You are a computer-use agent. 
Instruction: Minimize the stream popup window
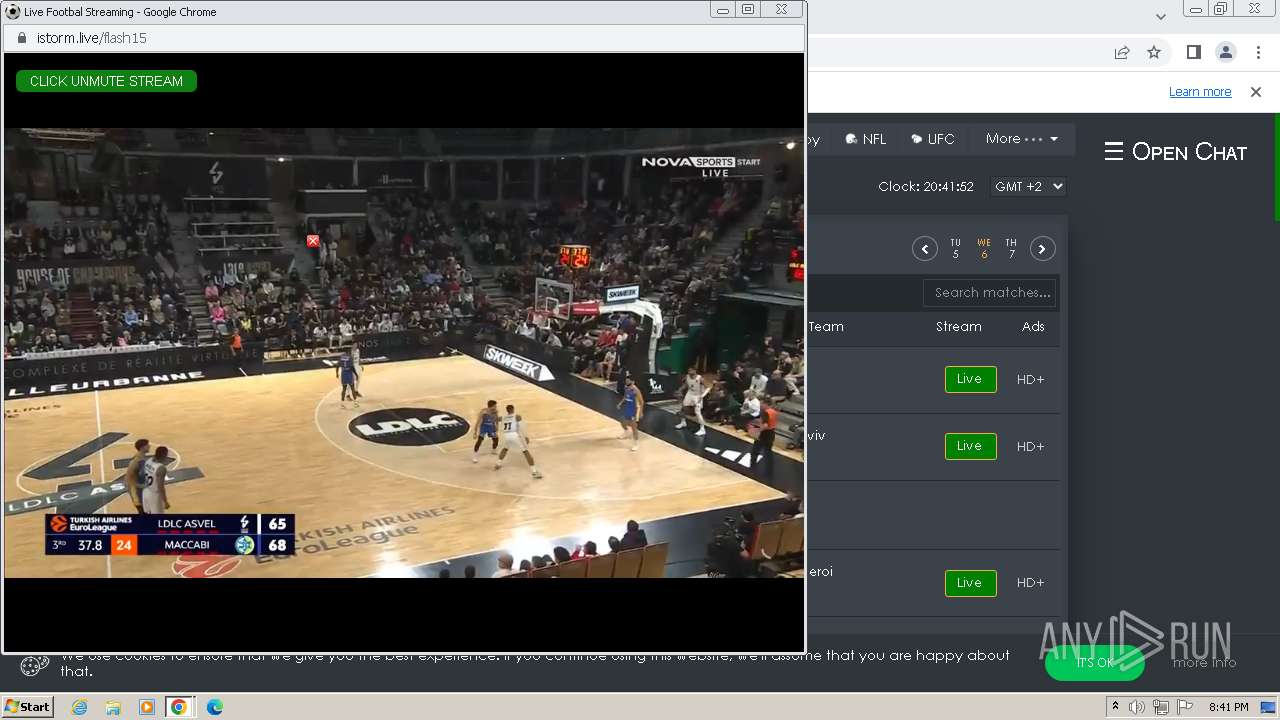tap(723, 9)
